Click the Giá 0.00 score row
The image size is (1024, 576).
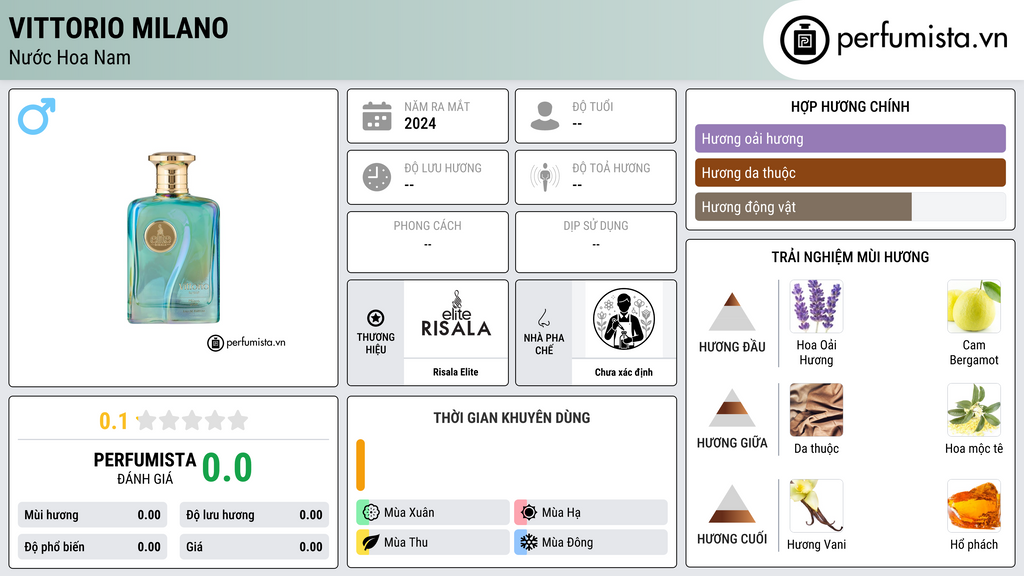tap(254, 547)
